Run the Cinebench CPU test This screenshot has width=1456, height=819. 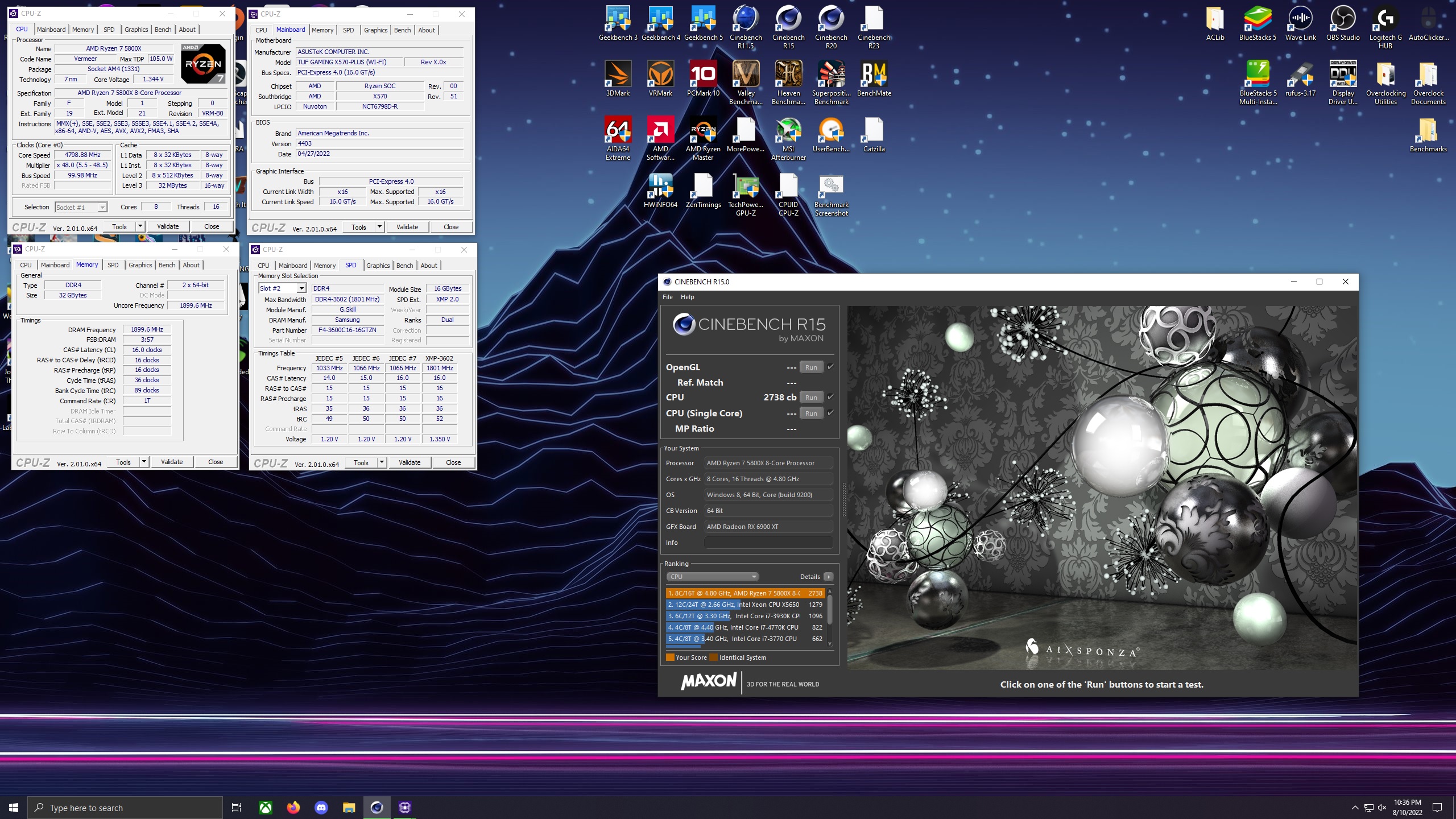811,397
